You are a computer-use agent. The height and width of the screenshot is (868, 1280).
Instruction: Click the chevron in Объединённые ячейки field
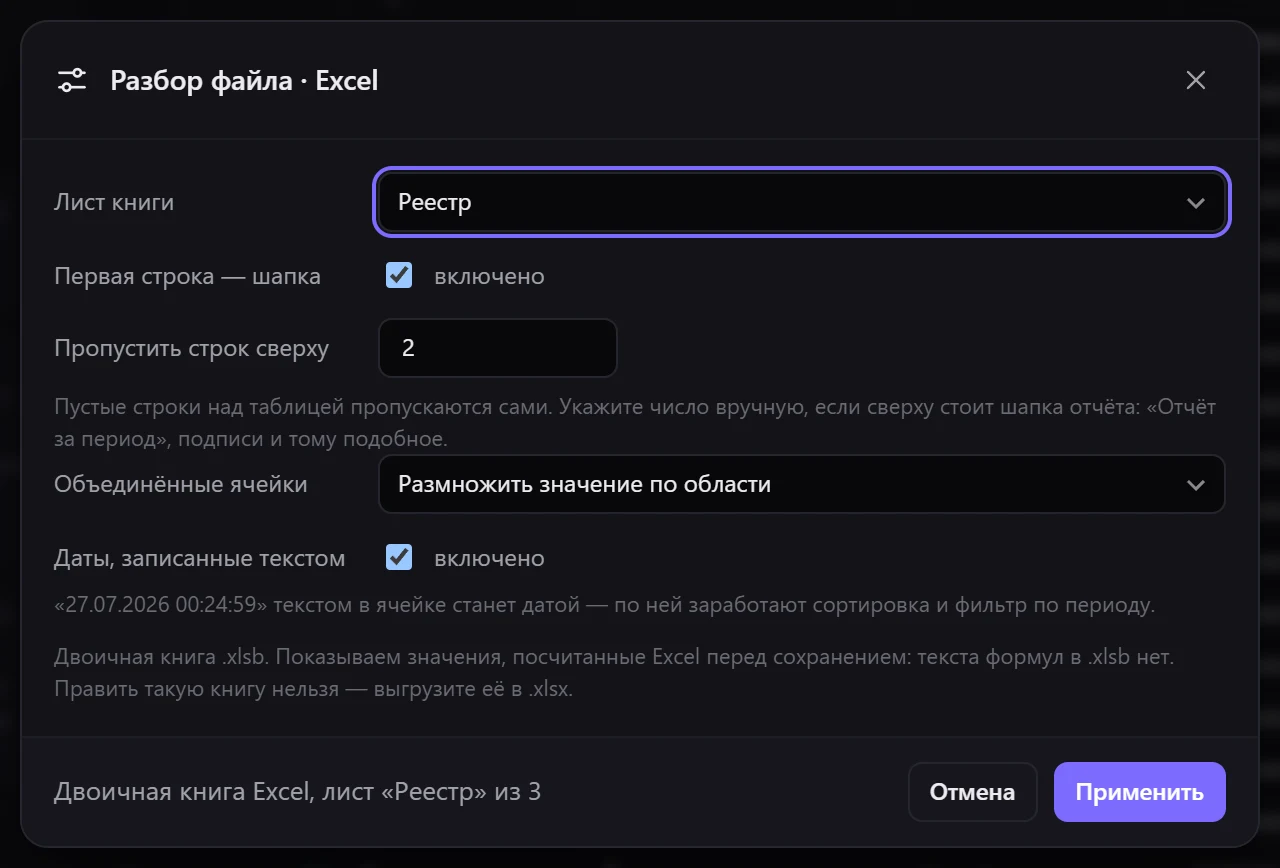coord(1195,485)
